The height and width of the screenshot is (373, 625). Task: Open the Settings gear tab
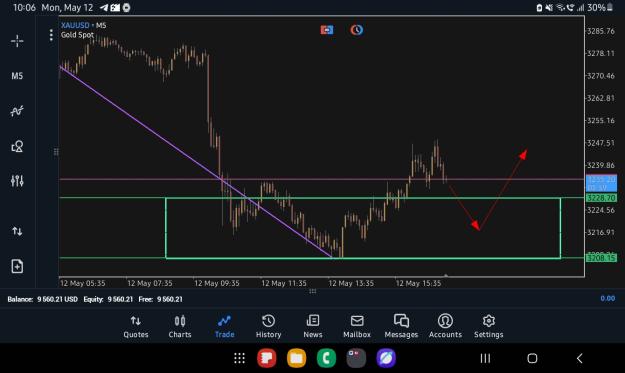point(489,327)
